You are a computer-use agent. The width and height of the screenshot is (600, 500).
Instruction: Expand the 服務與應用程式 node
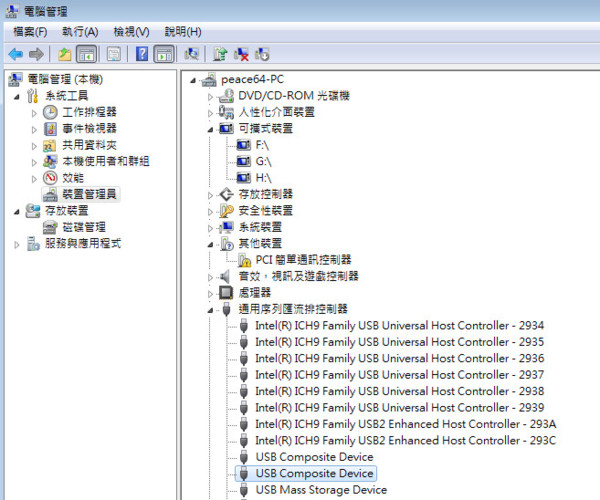click(16, 244)
